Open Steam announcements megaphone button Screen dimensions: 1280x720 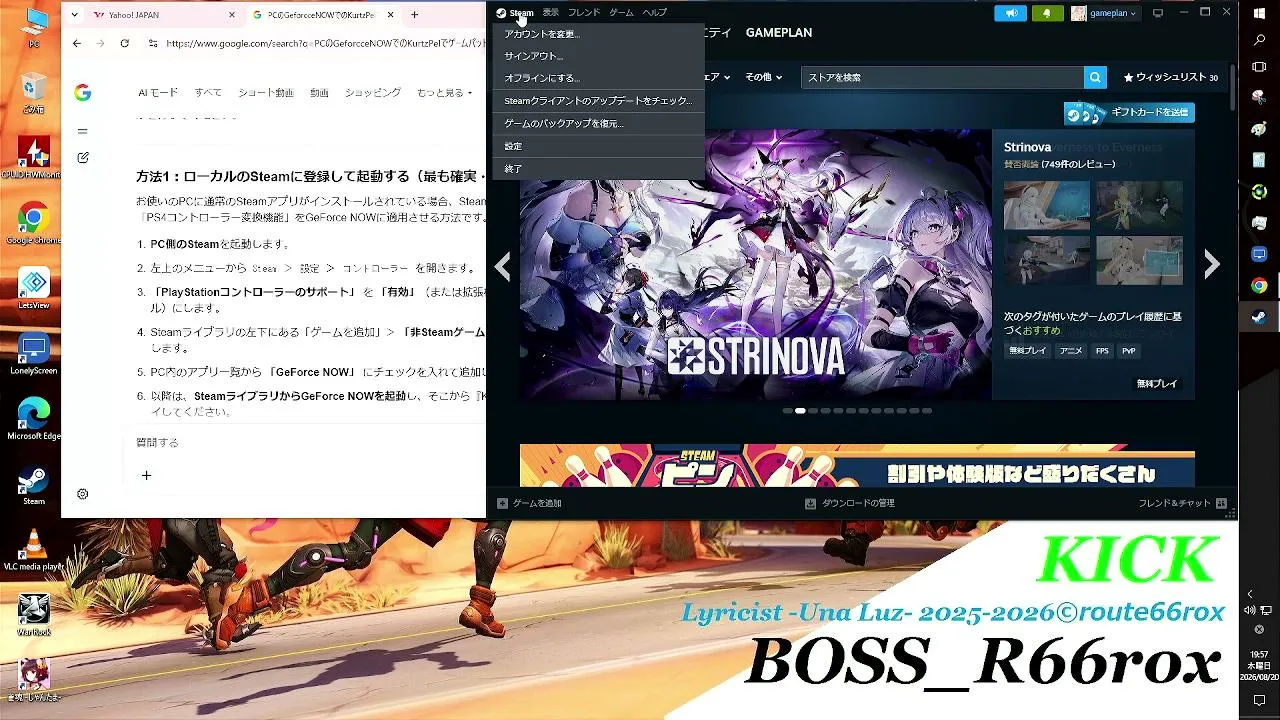(x=1011, y=13)
